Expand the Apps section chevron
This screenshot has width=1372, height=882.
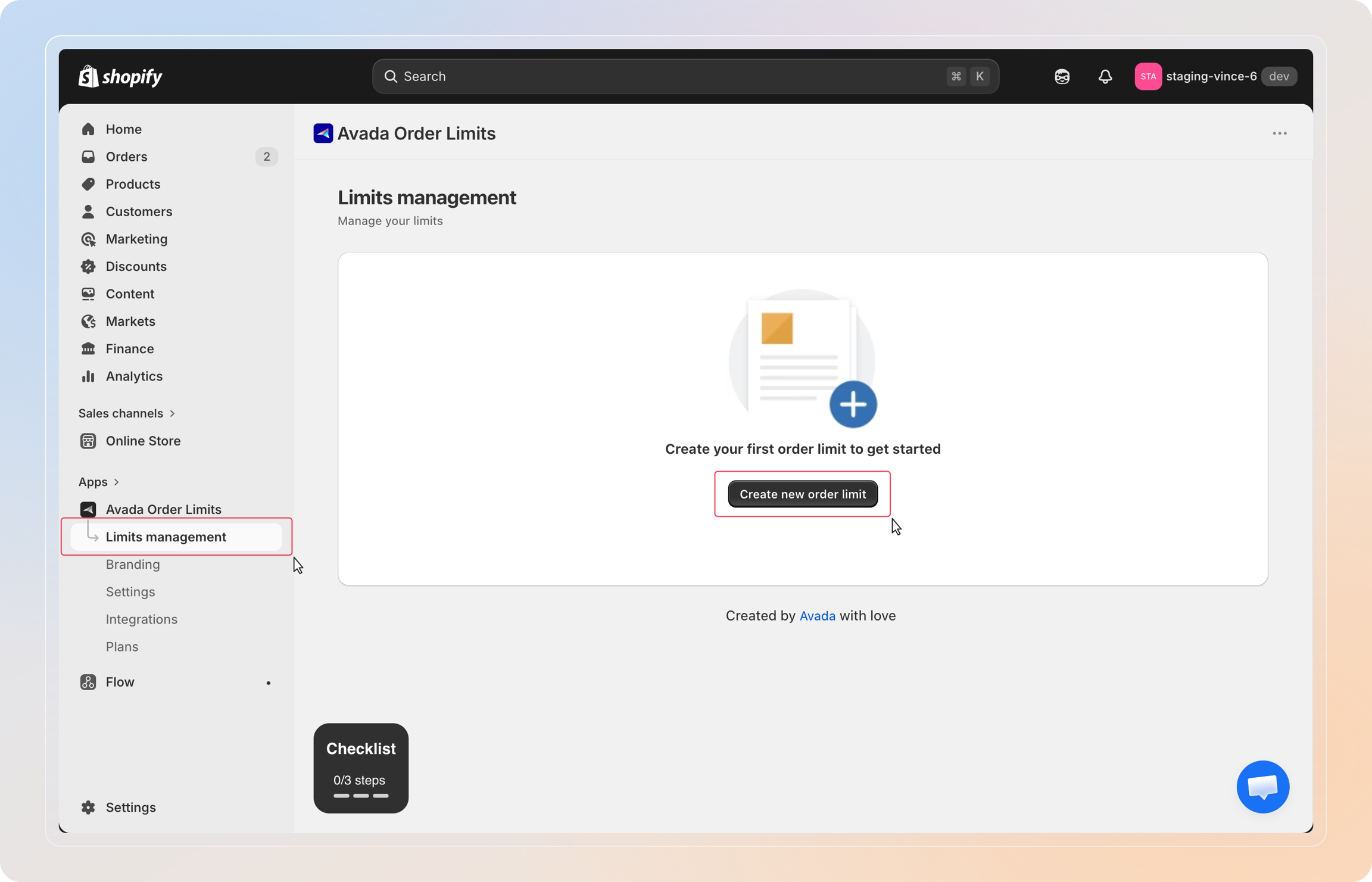pos(116,481)
